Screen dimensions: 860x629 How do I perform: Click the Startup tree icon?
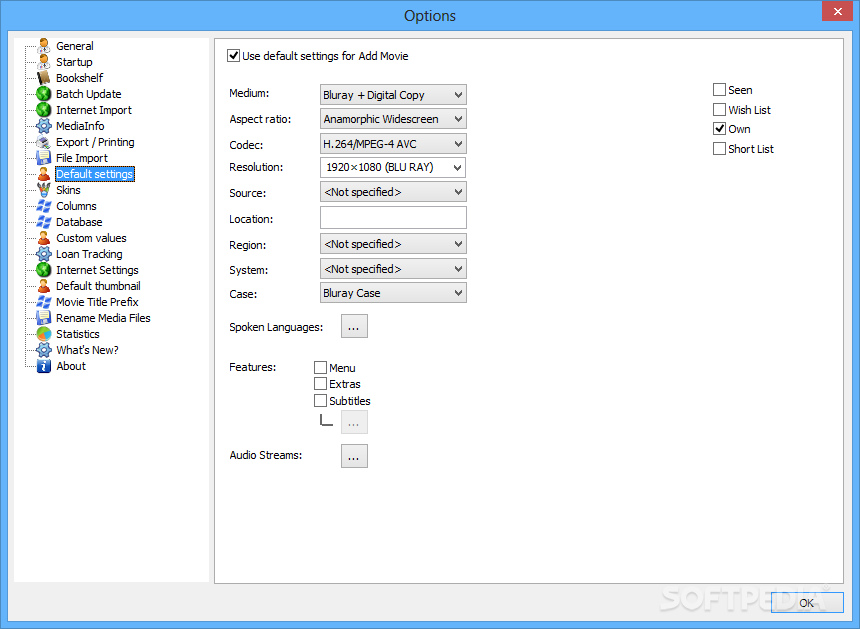(x=44, y=62)
